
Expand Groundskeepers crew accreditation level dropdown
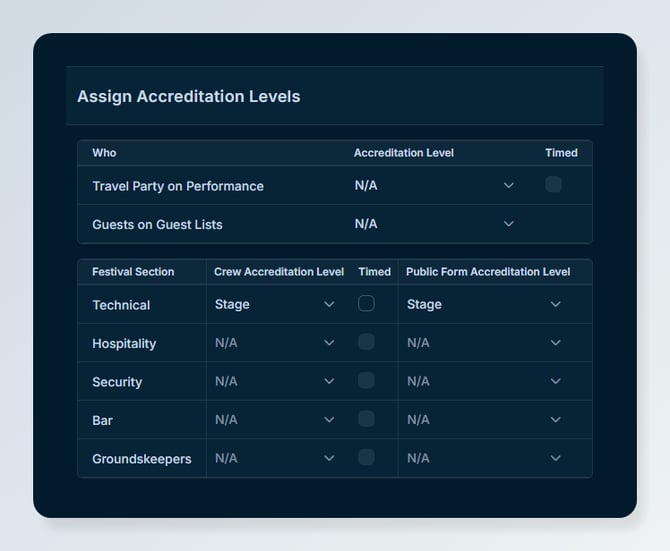click(275, 458)
